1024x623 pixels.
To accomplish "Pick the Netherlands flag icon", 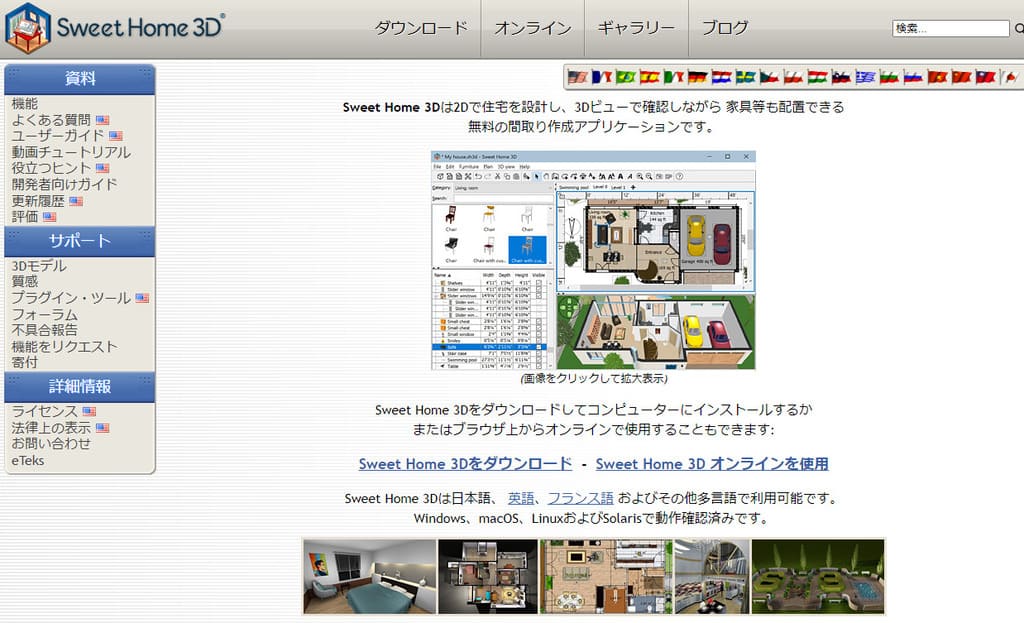I will pyautogui.click(x=722, y=76).
